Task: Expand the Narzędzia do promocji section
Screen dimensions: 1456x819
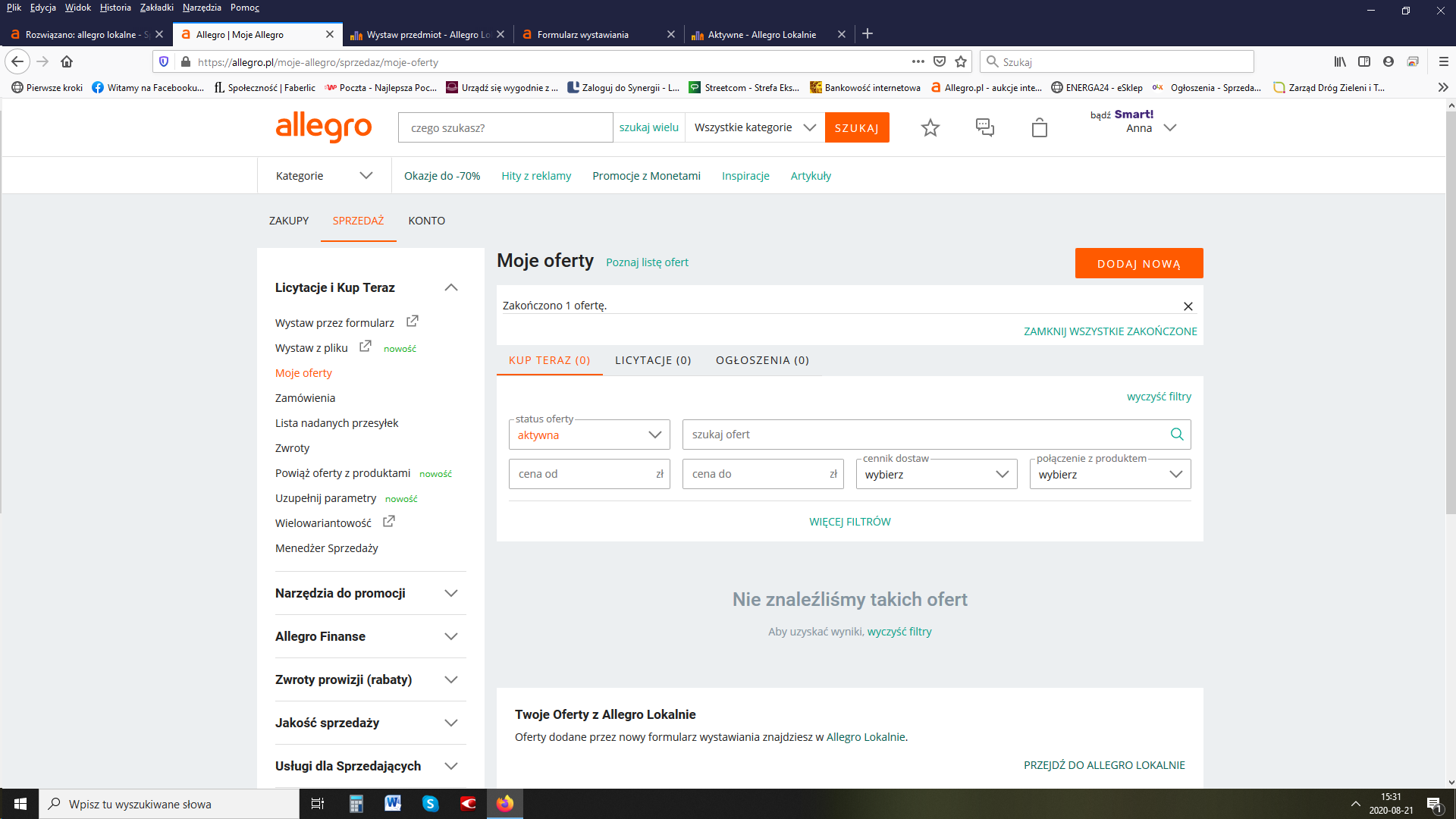Action: click(x=451, y=593)
